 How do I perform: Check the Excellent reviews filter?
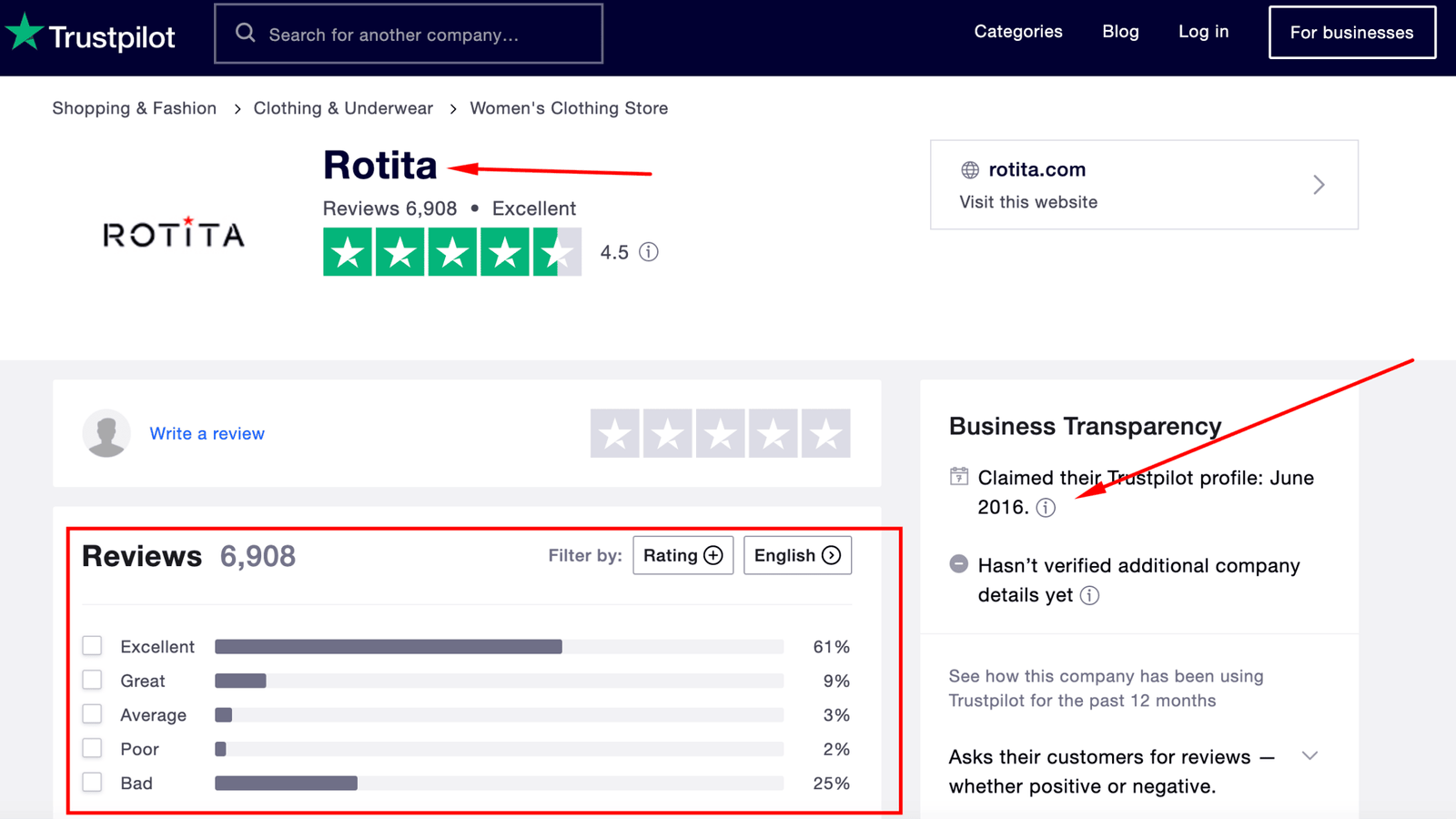pos(92,645)
